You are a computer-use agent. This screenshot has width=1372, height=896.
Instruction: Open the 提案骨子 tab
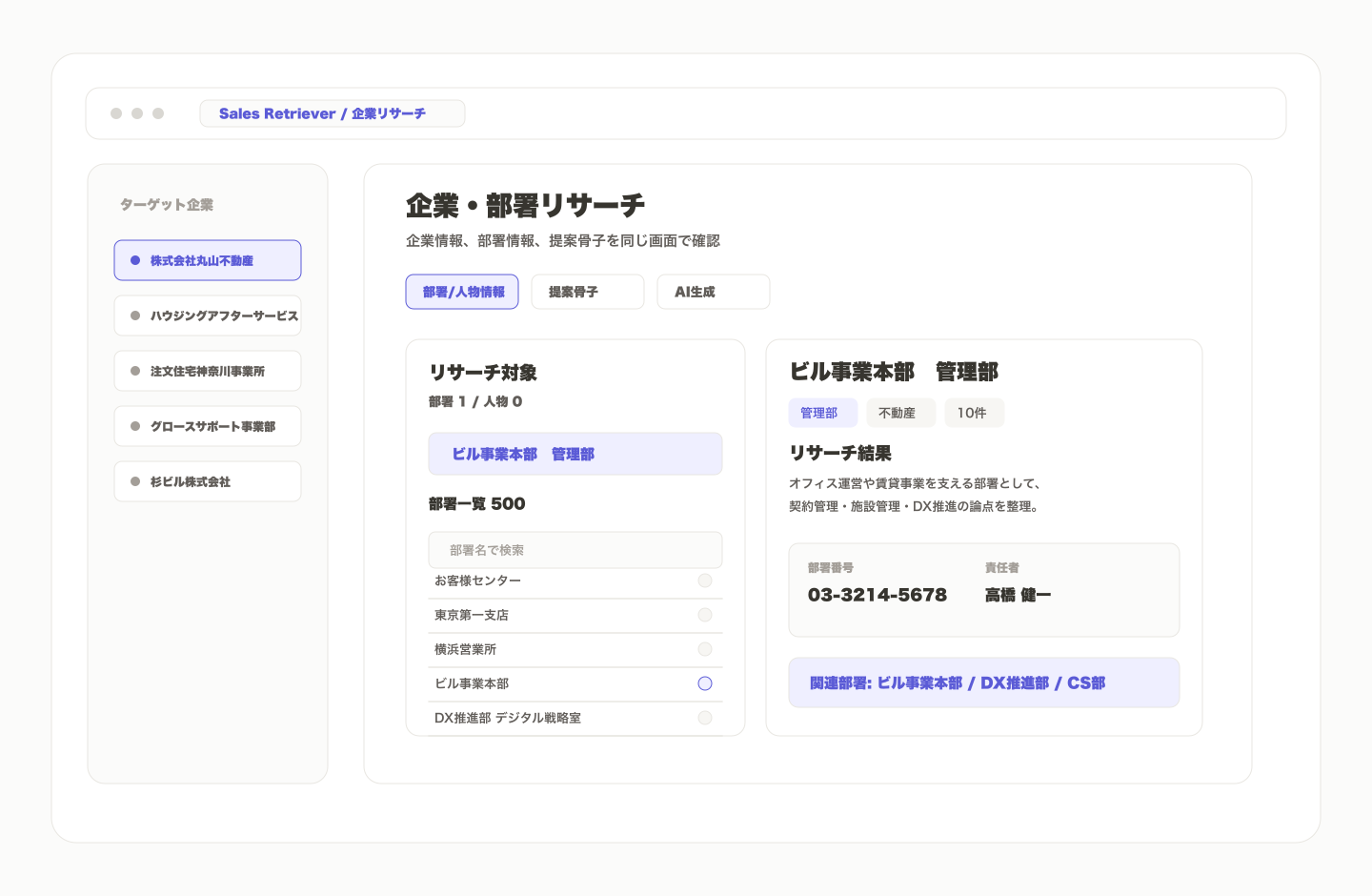(x=588, y=292)
